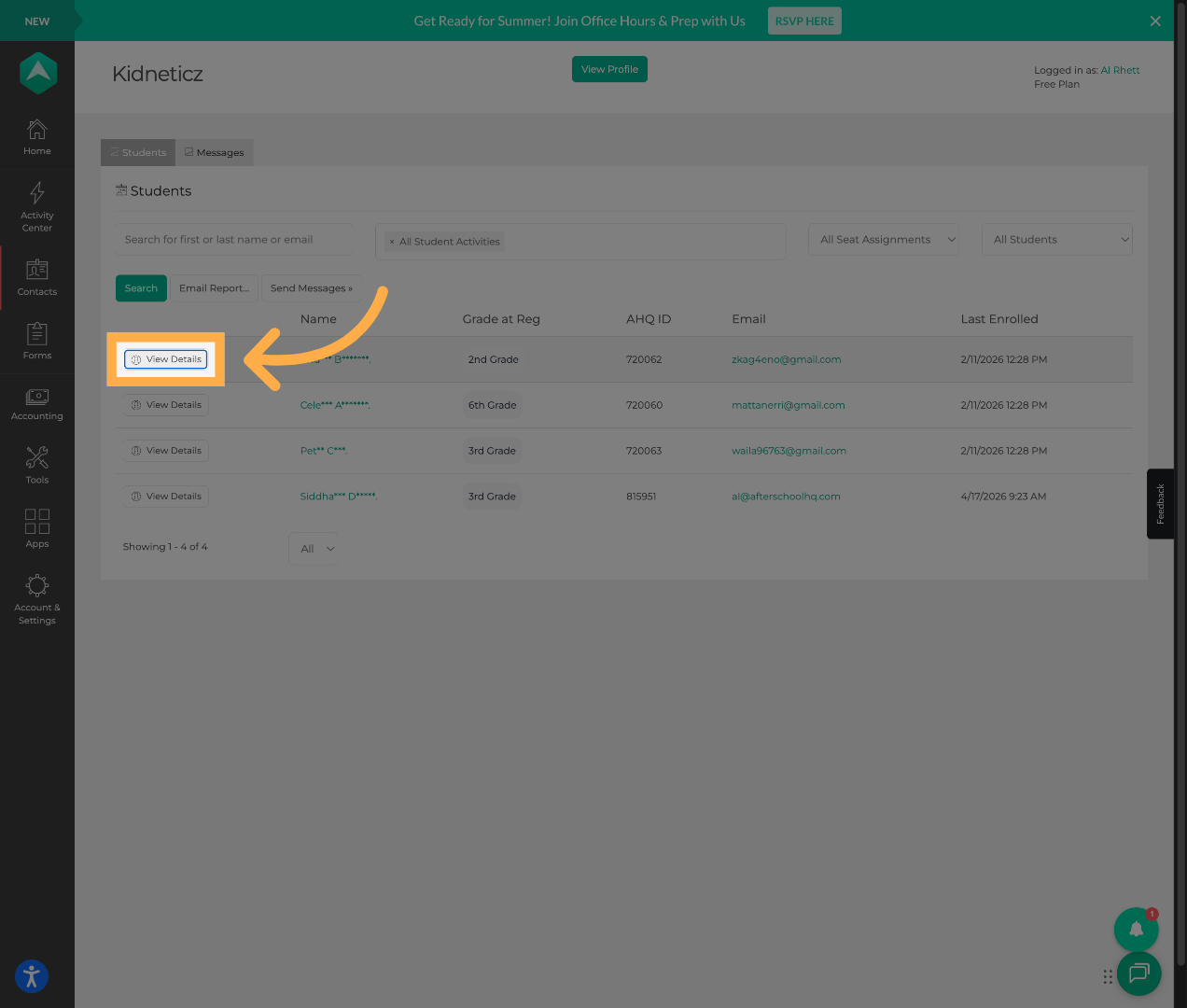Click the NEW badge in top corner
This screenshot has width=1187, height=1008.
coord(37,21)
